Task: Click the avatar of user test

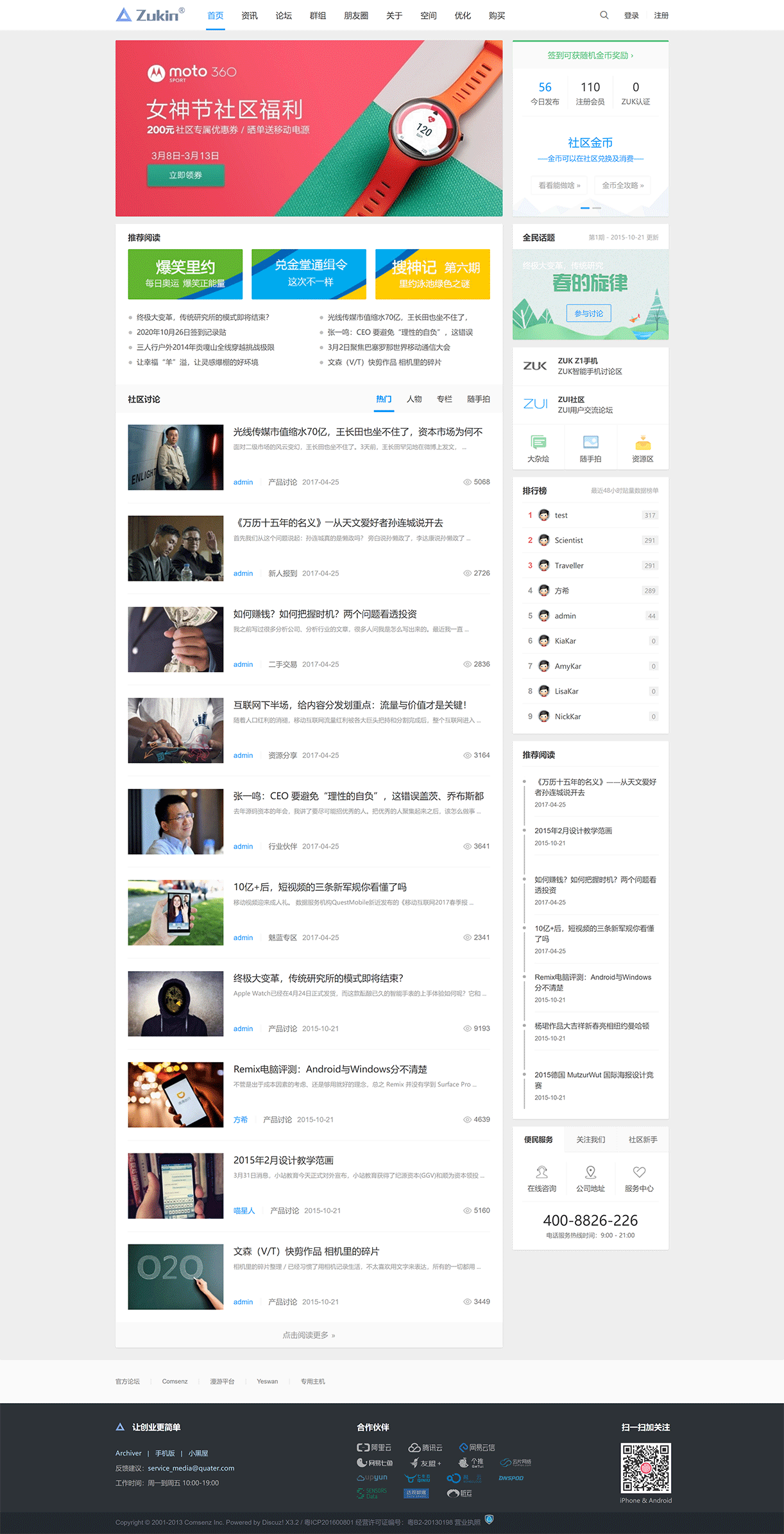Action: [544, 515]
